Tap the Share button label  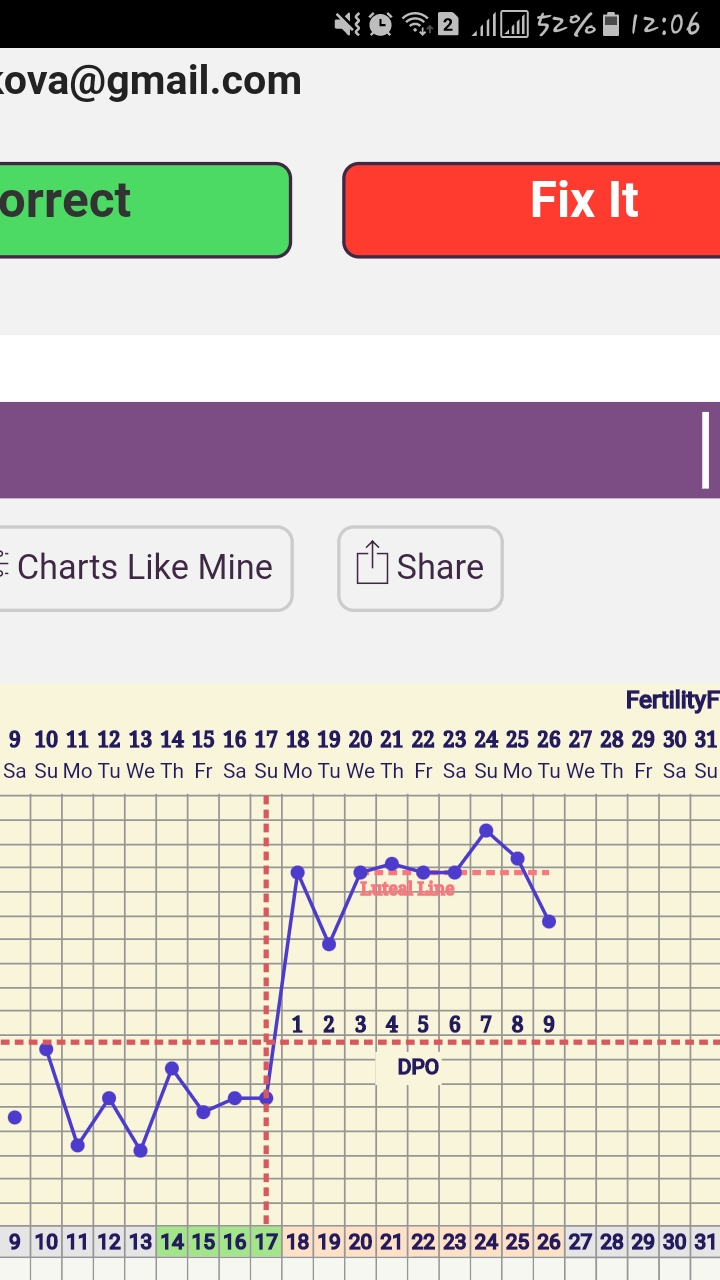(x=440, y=567)
